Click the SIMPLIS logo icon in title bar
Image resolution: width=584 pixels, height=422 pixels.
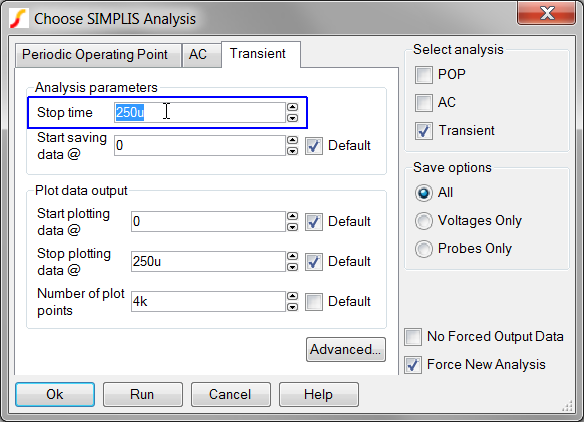click(19, 18)
